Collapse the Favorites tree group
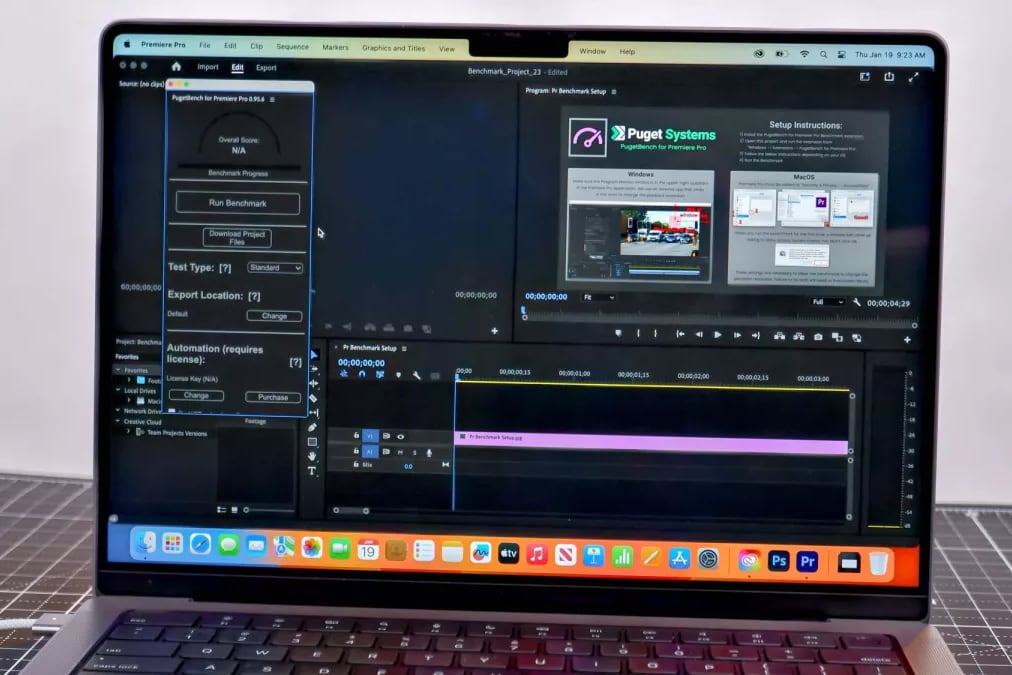 pos(118,370)
